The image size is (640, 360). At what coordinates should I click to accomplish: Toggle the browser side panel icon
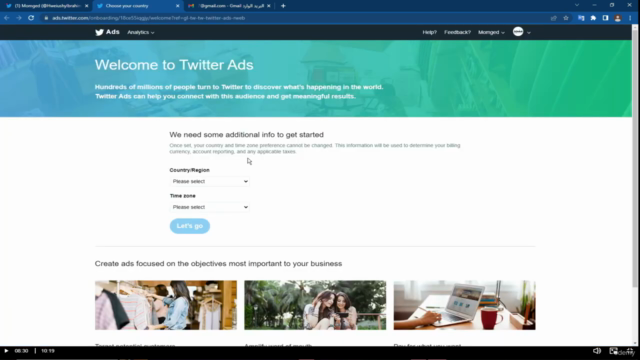[x=605, y=18]
